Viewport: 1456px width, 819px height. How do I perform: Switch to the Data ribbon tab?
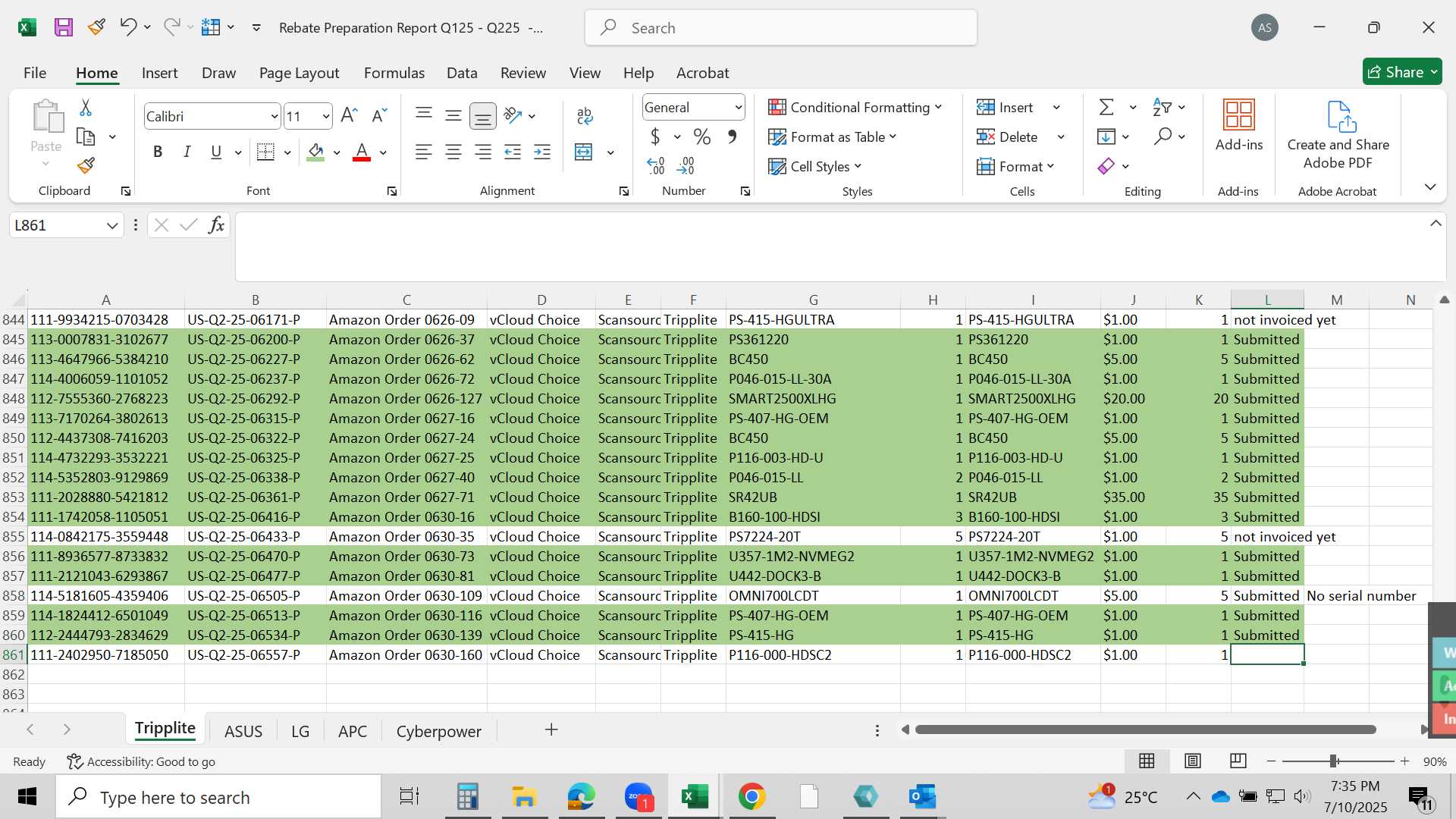pos(462,73)
